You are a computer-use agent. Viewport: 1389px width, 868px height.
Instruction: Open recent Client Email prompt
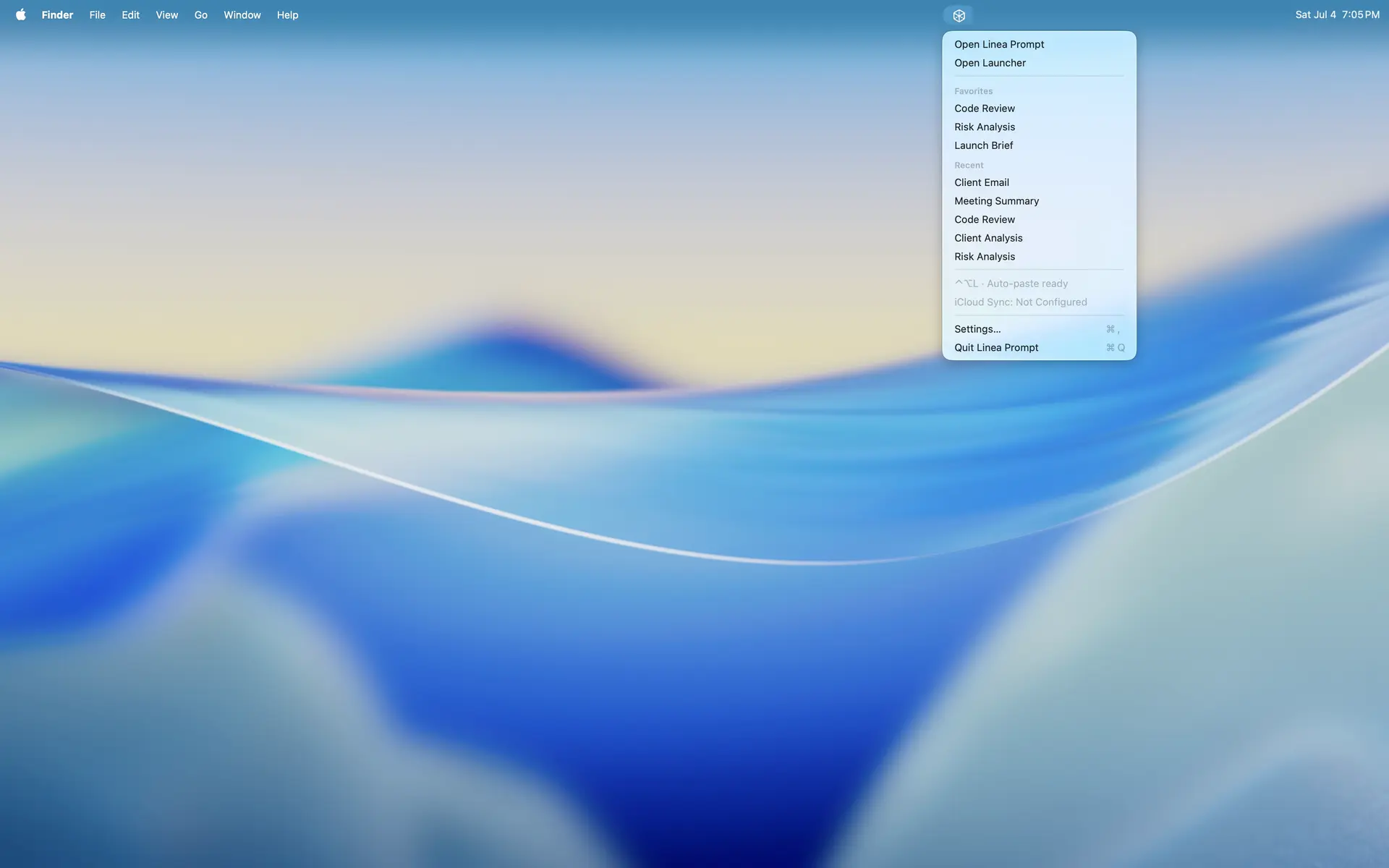click(x=1039, y=182)
